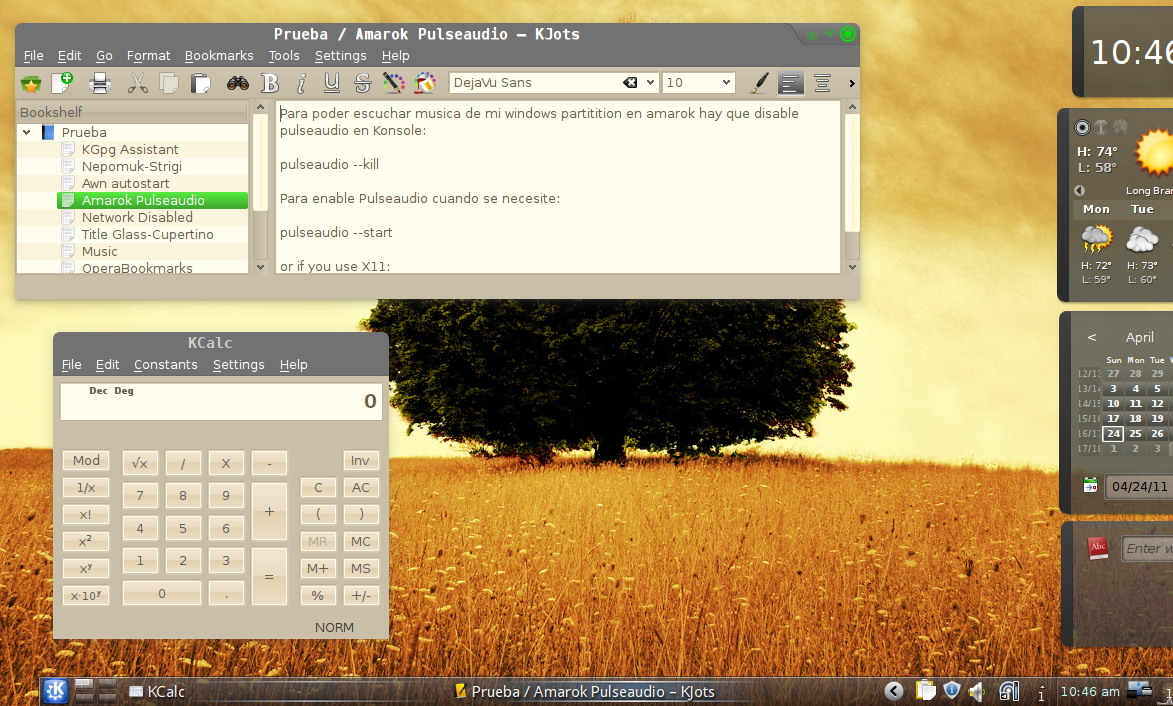Open the KJots Go menu

[104, 56]
